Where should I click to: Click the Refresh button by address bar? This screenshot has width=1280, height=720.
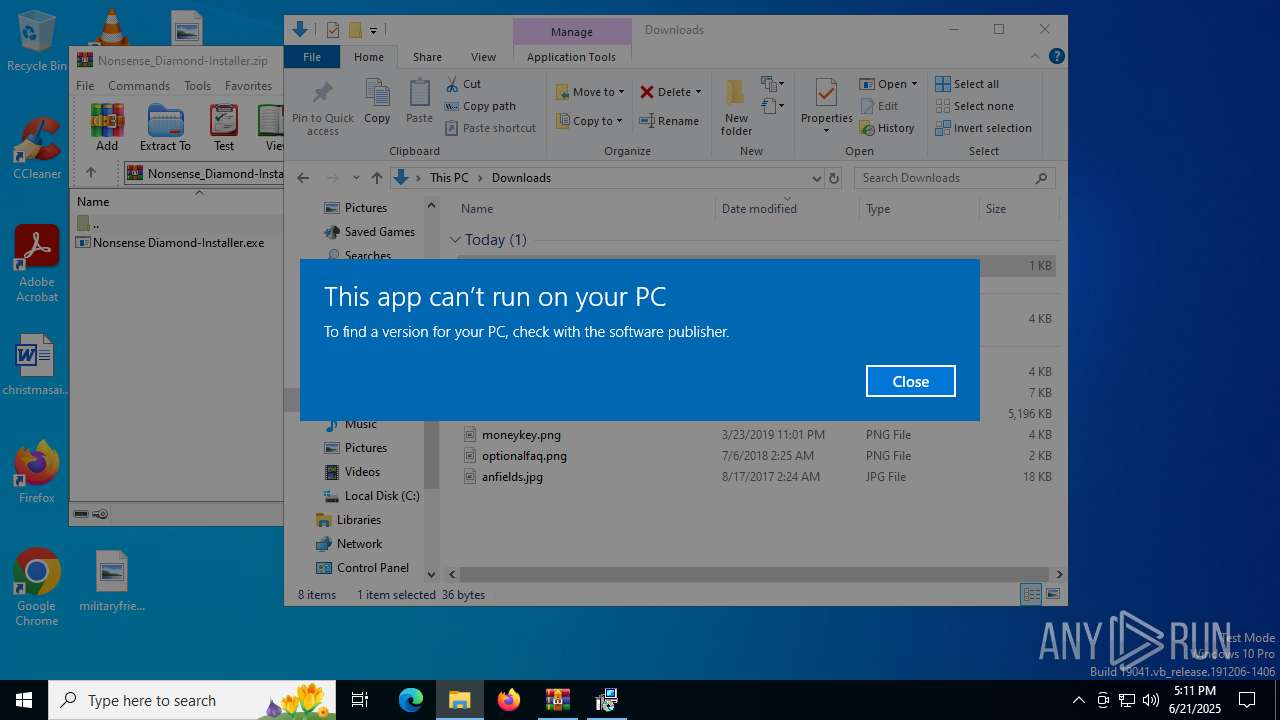pyautogui.click(x=835, y=178)
